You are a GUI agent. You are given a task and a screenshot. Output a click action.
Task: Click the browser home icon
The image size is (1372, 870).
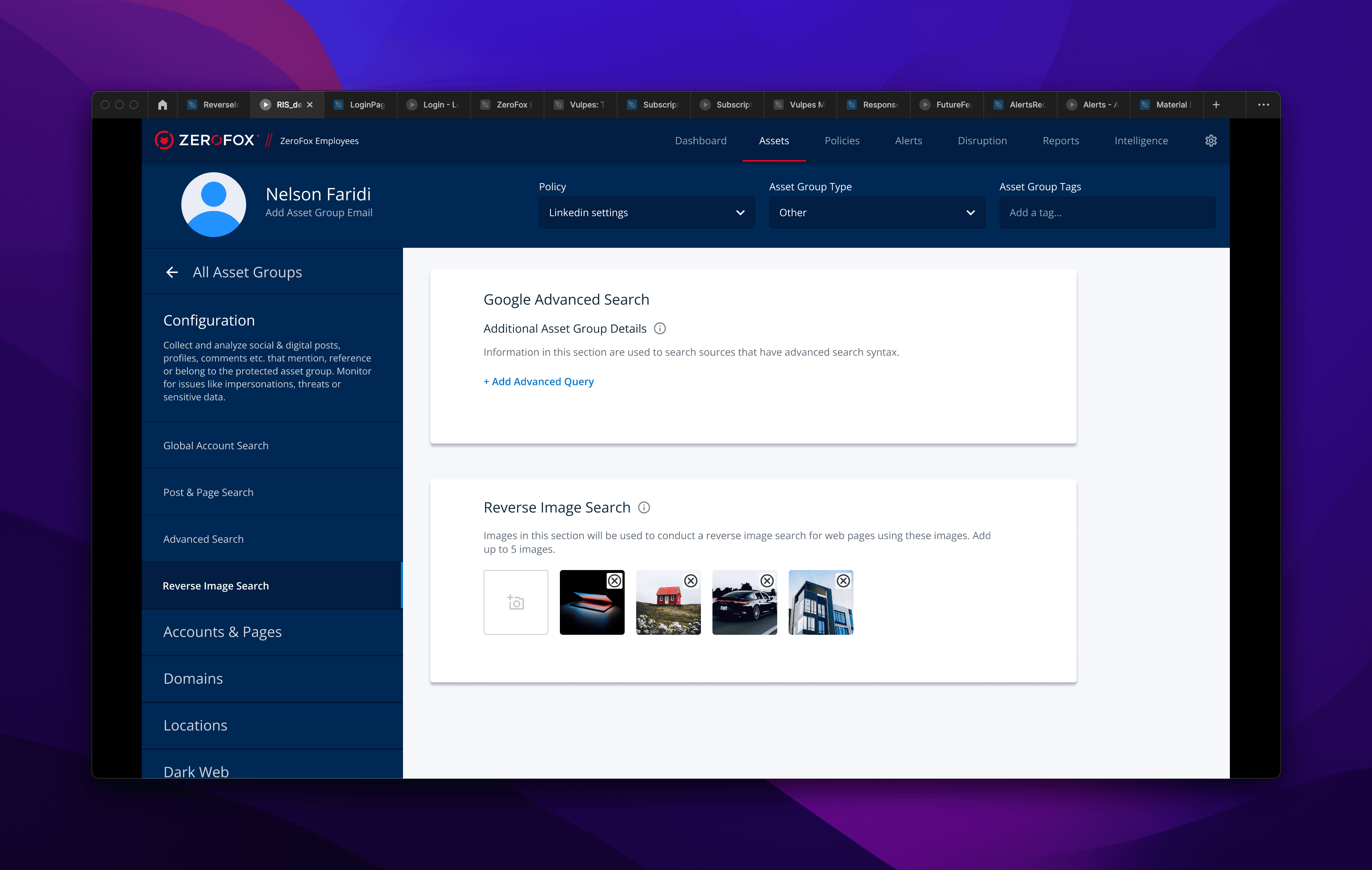tap(162, 105)
